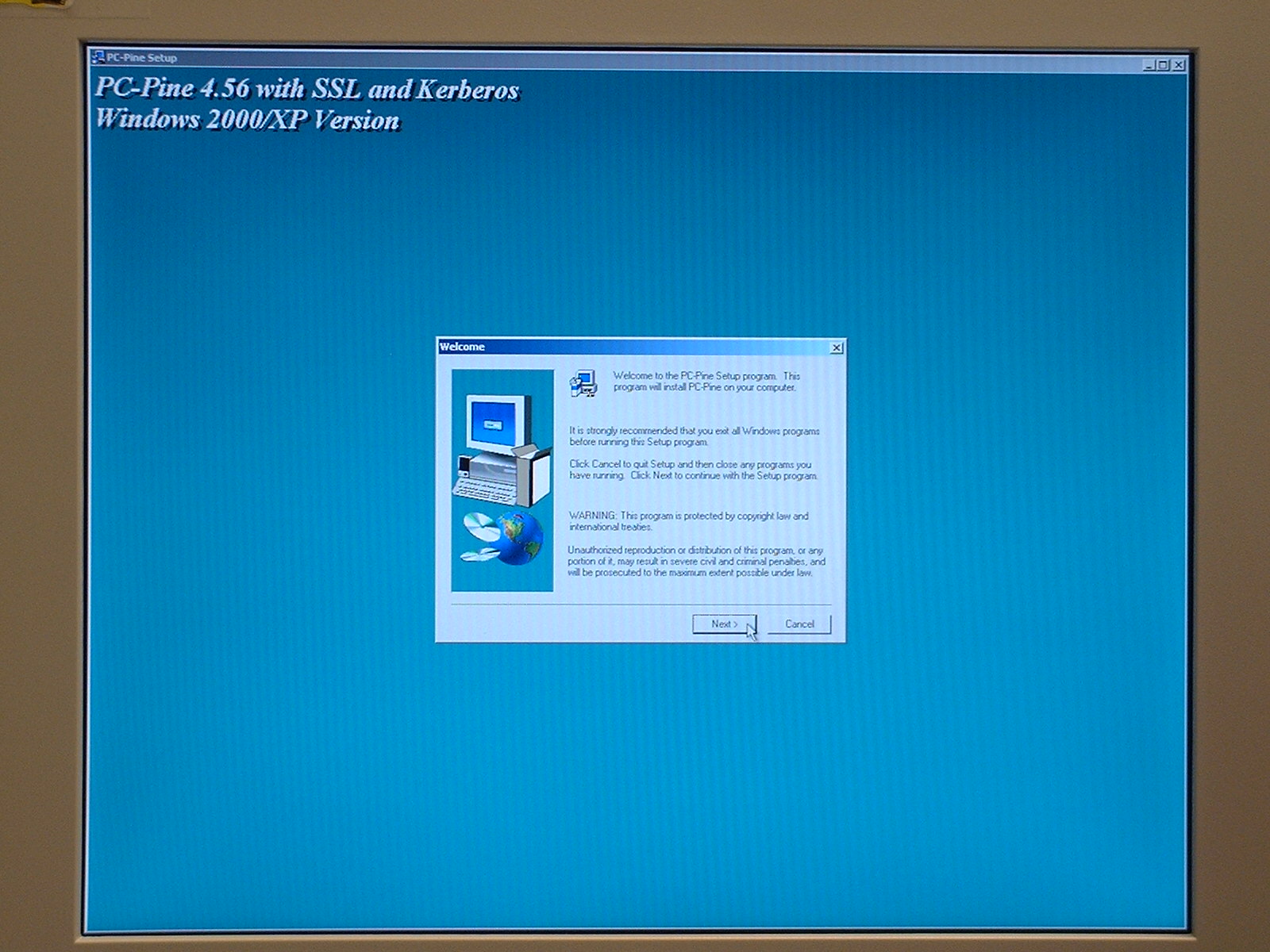
Task: Click the WARNING copyright notice text
Action: point(688,521)
